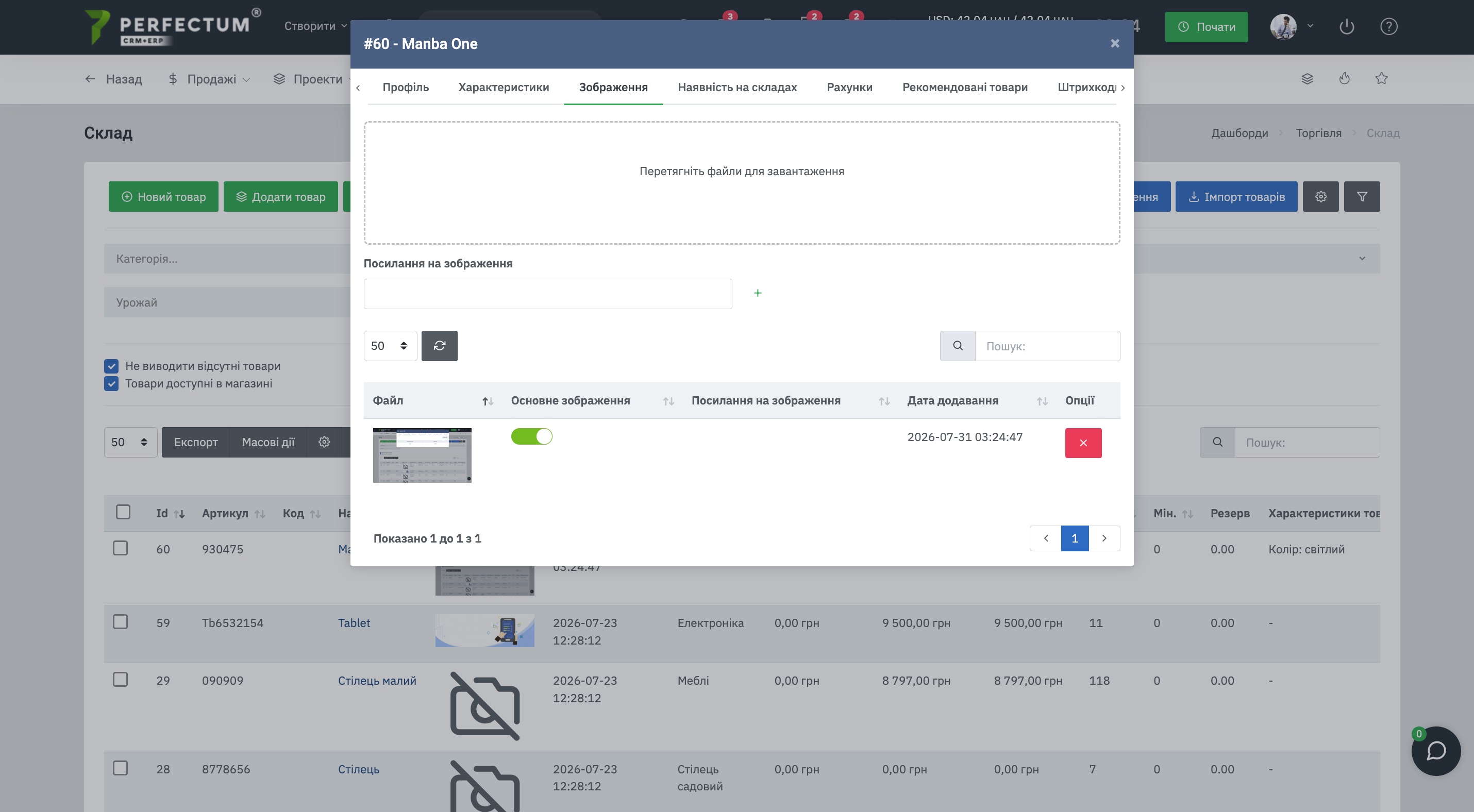Sort by Основне зображення column
This screenshot has width=1474, height=812.
592,400
